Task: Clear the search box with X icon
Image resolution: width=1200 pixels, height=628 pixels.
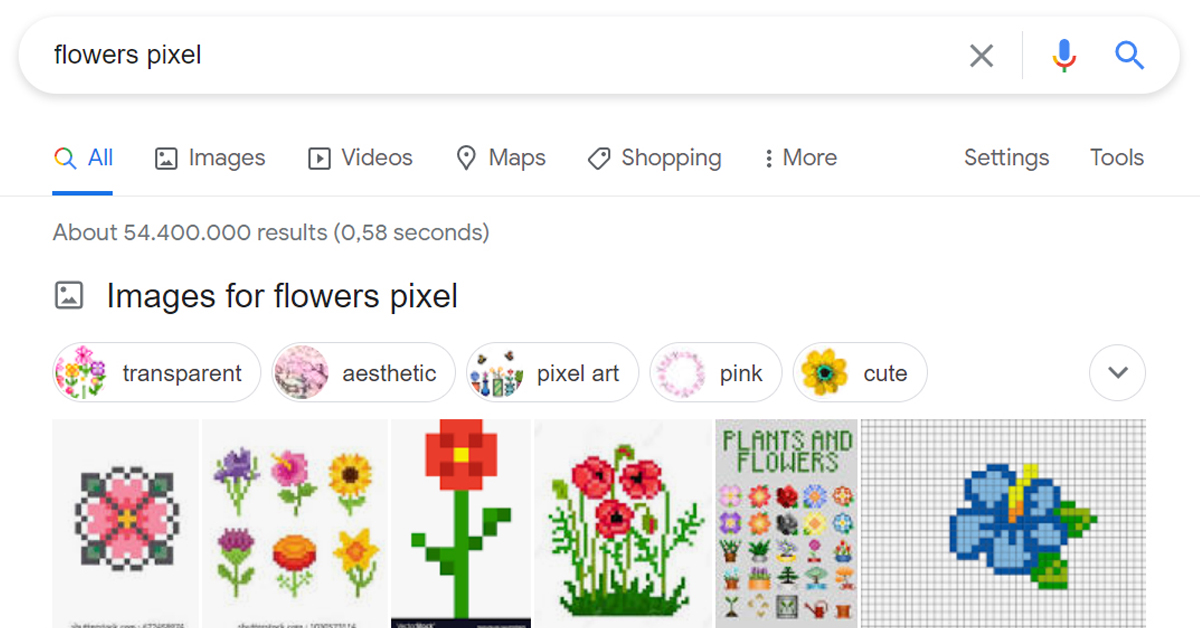Action: (981, 56)
